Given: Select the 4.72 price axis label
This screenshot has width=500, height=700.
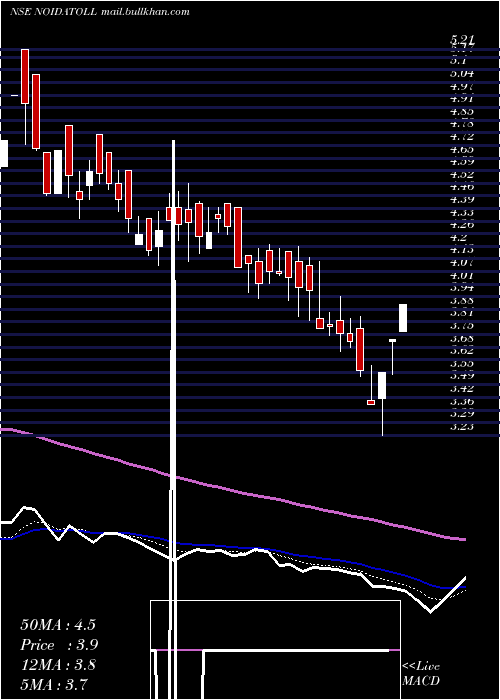Looking at the screenshot, I should click(x=462, y=137).
